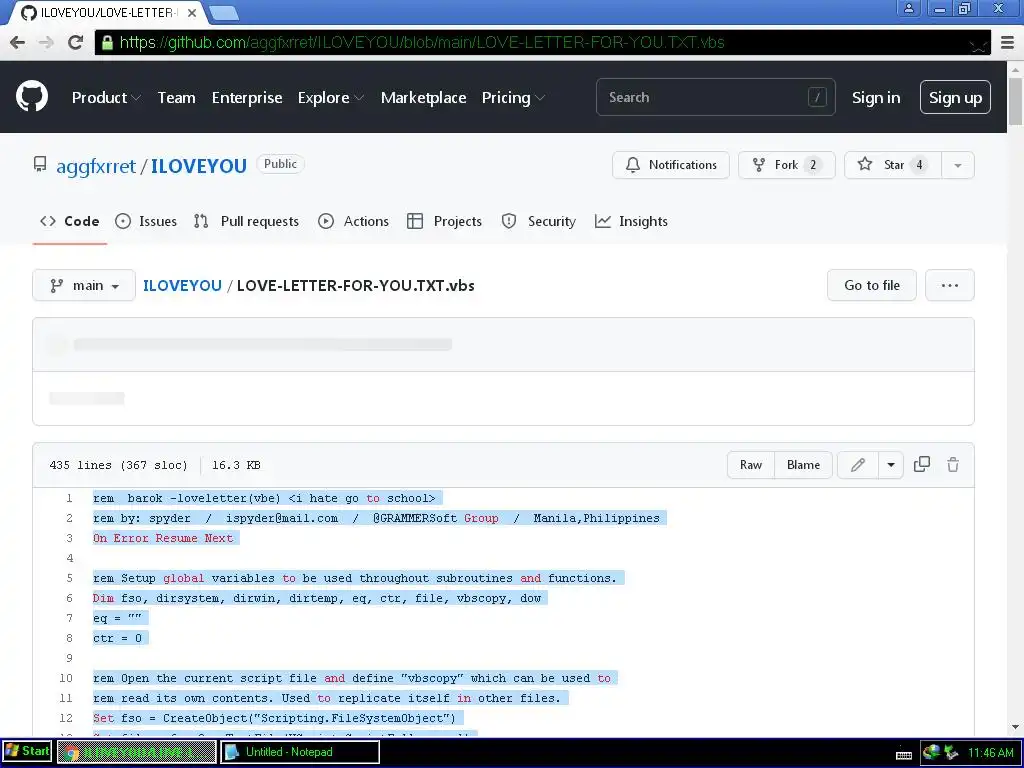Expand the Product dropdown menu

[x=106, y=97]
